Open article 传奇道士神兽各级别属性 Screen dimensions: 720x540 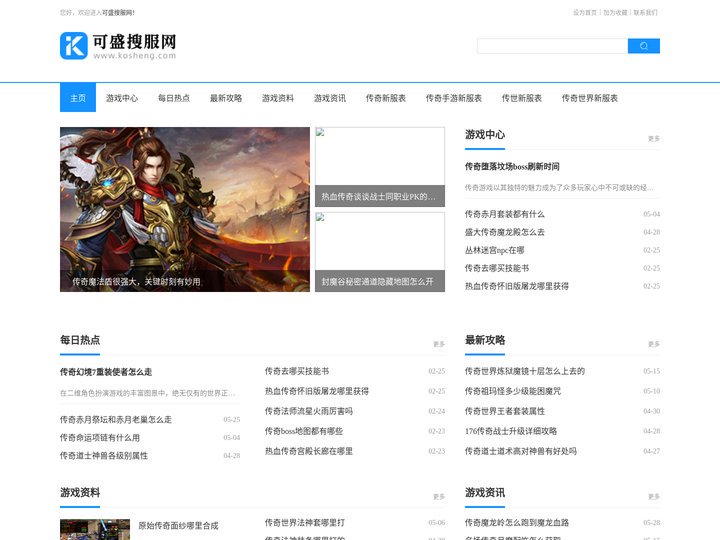(x=104, y=456)
